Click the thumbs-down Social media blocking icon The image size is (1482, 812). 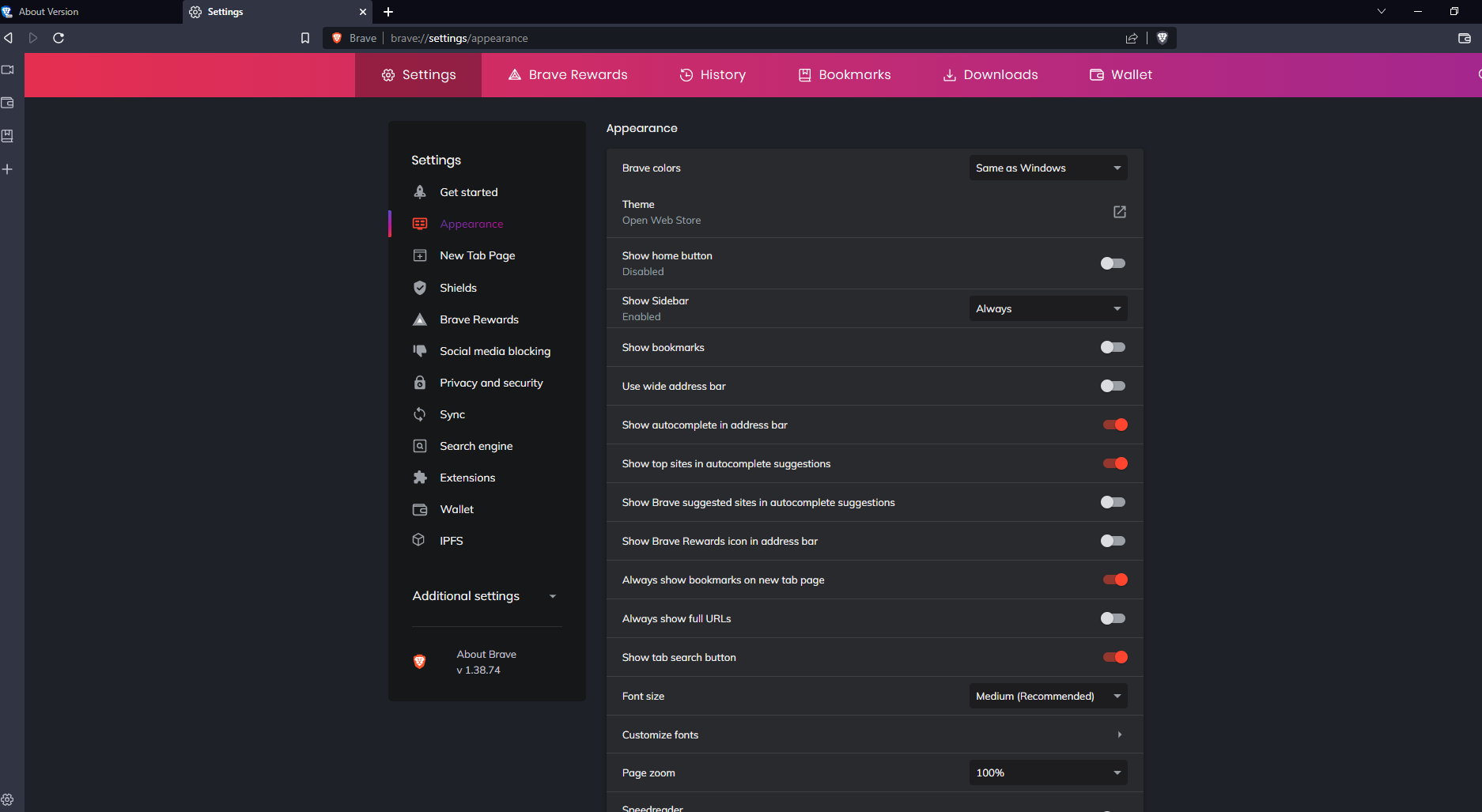[x=420, y=351]
